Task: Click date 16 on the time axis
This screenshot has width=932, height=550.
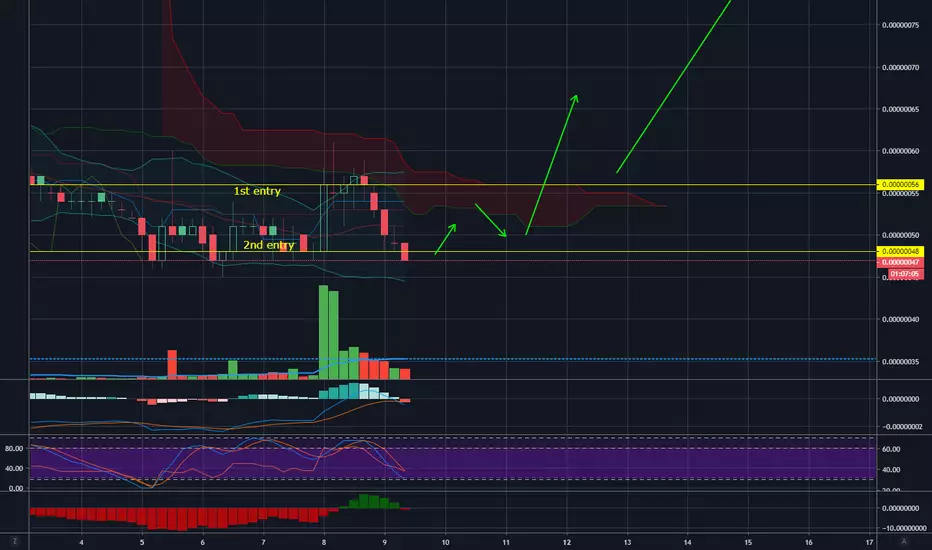Action: 809,542
